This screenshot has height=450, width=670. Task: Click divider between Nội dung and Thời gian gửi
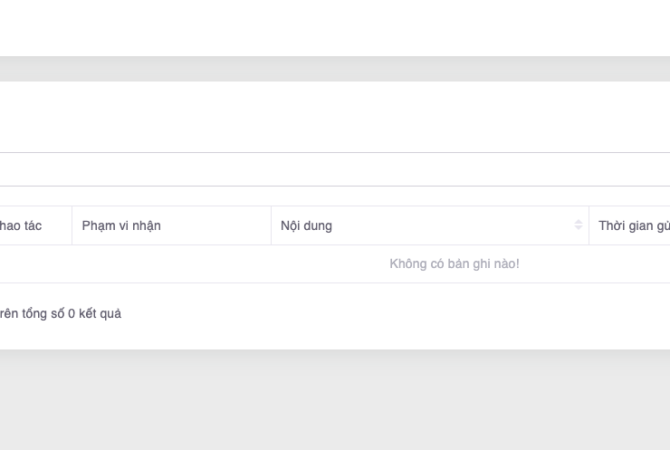coord(589,226)
